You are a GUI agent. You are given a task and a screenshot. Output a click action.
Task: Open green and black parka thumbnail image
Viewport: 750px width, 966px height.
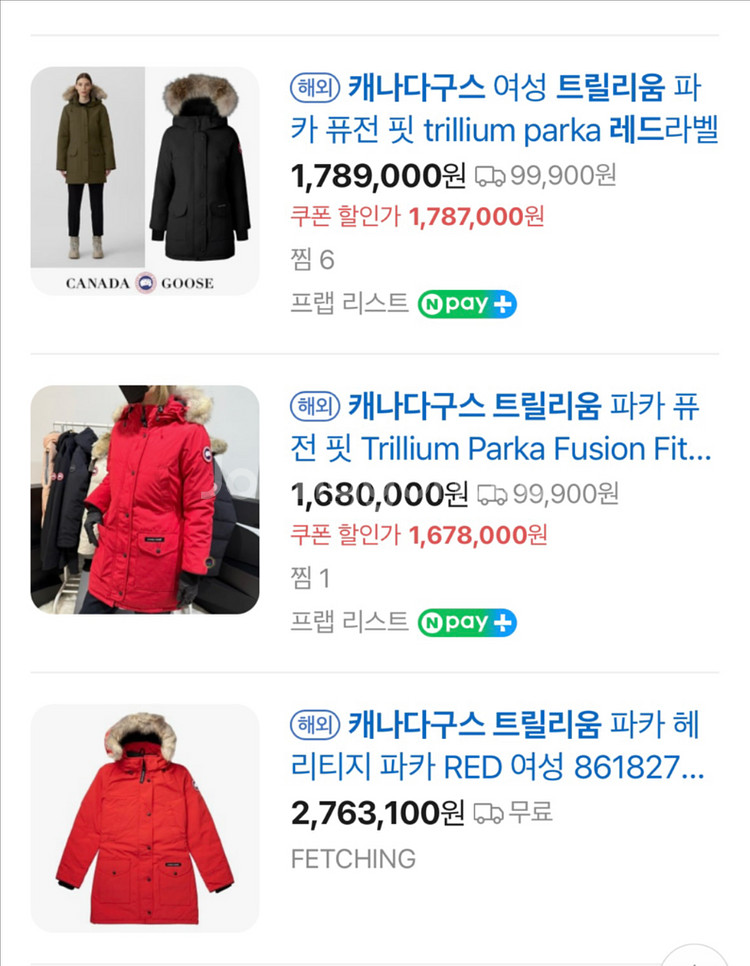click(145, 181)
